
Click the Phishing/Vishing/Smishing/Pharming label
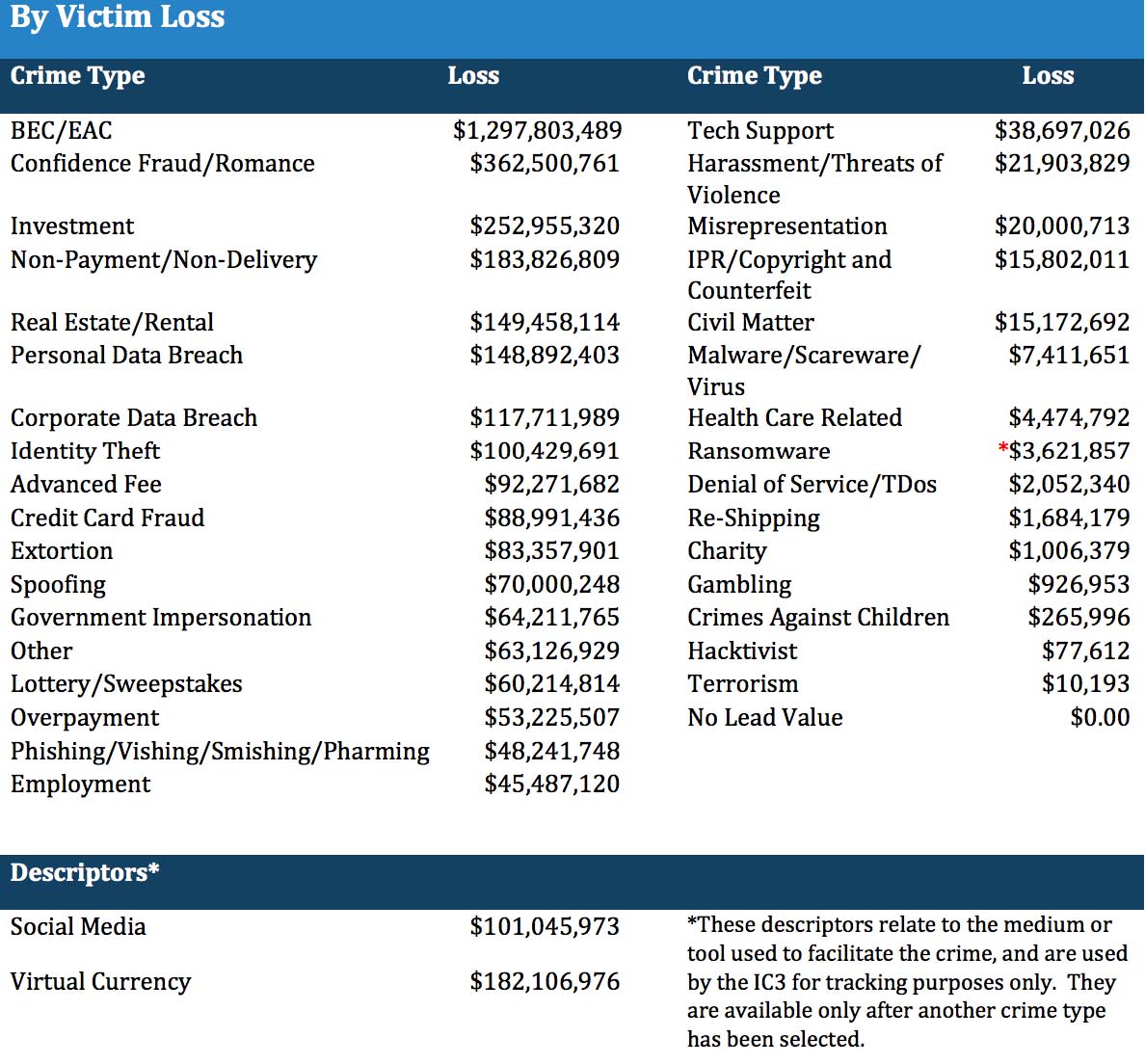pos(220,751)
